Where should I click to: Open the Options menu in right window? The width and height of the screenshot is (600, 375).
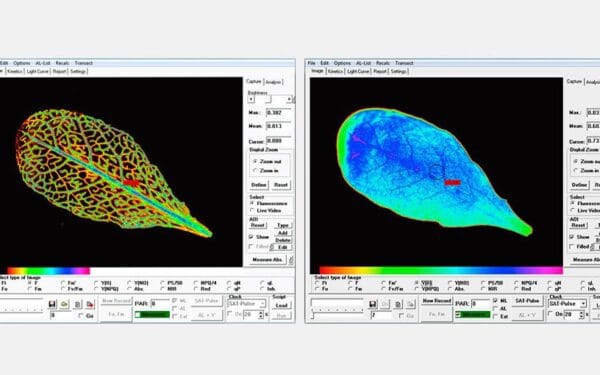[x=342, y=63]
